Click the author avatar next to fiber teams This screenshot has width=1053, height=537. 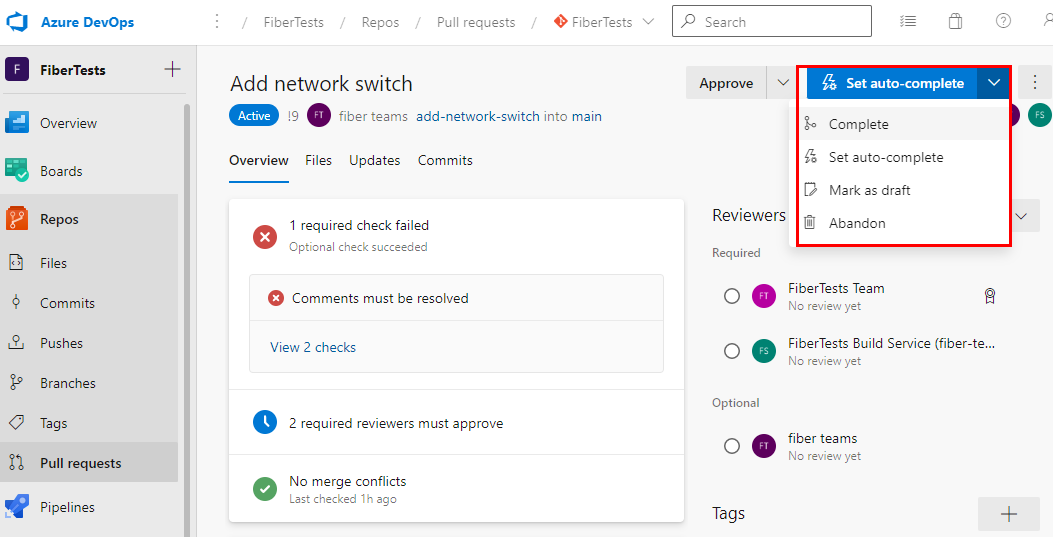pos(319,115)
